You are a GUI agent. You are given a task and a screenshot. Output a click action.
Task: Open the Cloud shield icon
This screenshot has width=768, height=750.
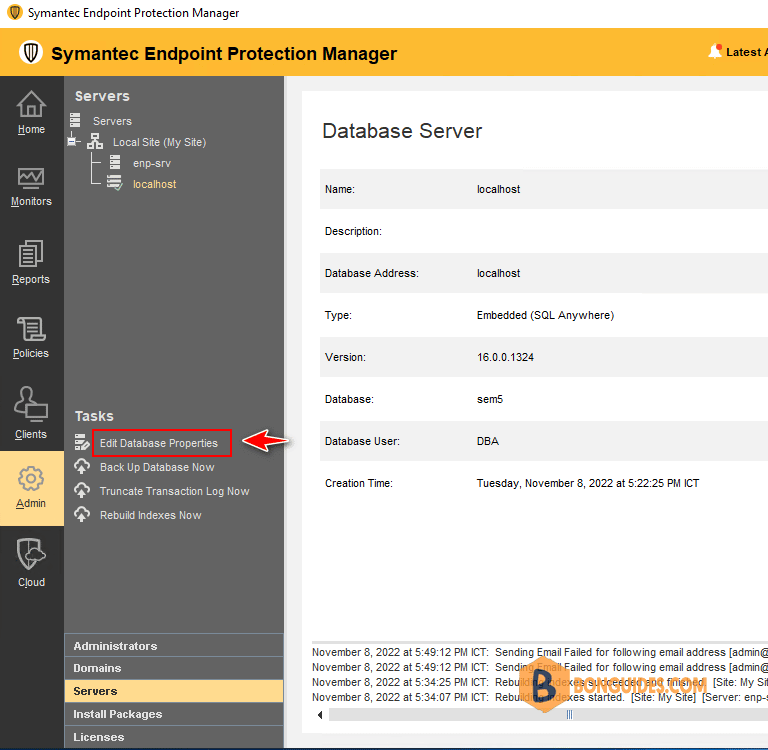coord(31,554)
